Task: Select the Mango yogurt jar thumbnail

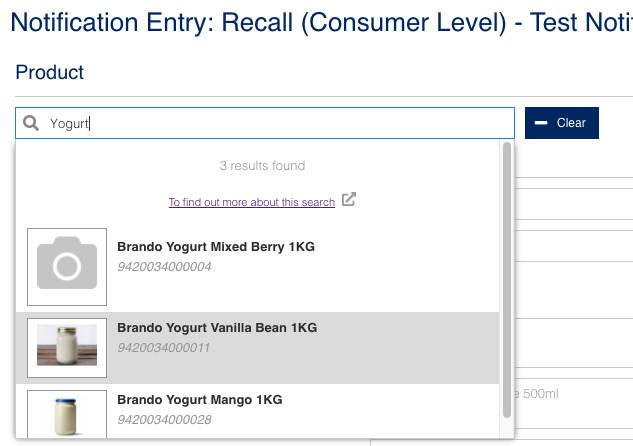Action: (67, 414)
